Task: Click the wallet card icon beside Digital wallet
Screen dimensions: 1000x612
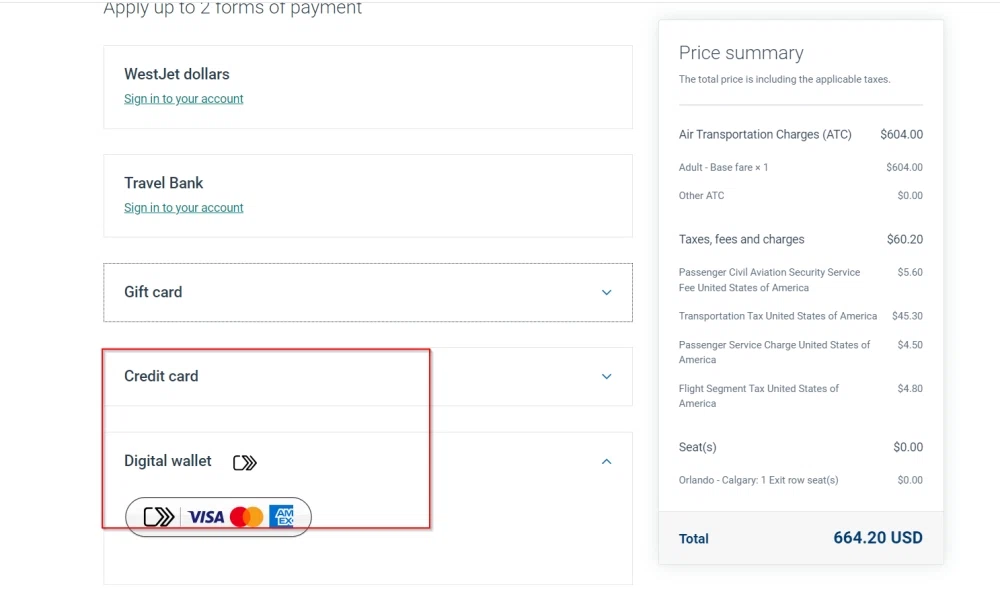Action: [x=244, y=461]
